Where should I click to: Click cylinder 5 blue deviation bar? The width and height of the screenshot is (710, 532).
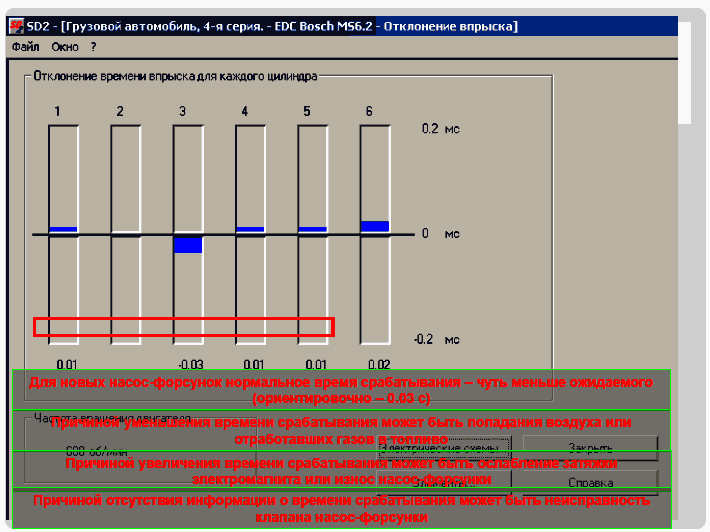313,230
